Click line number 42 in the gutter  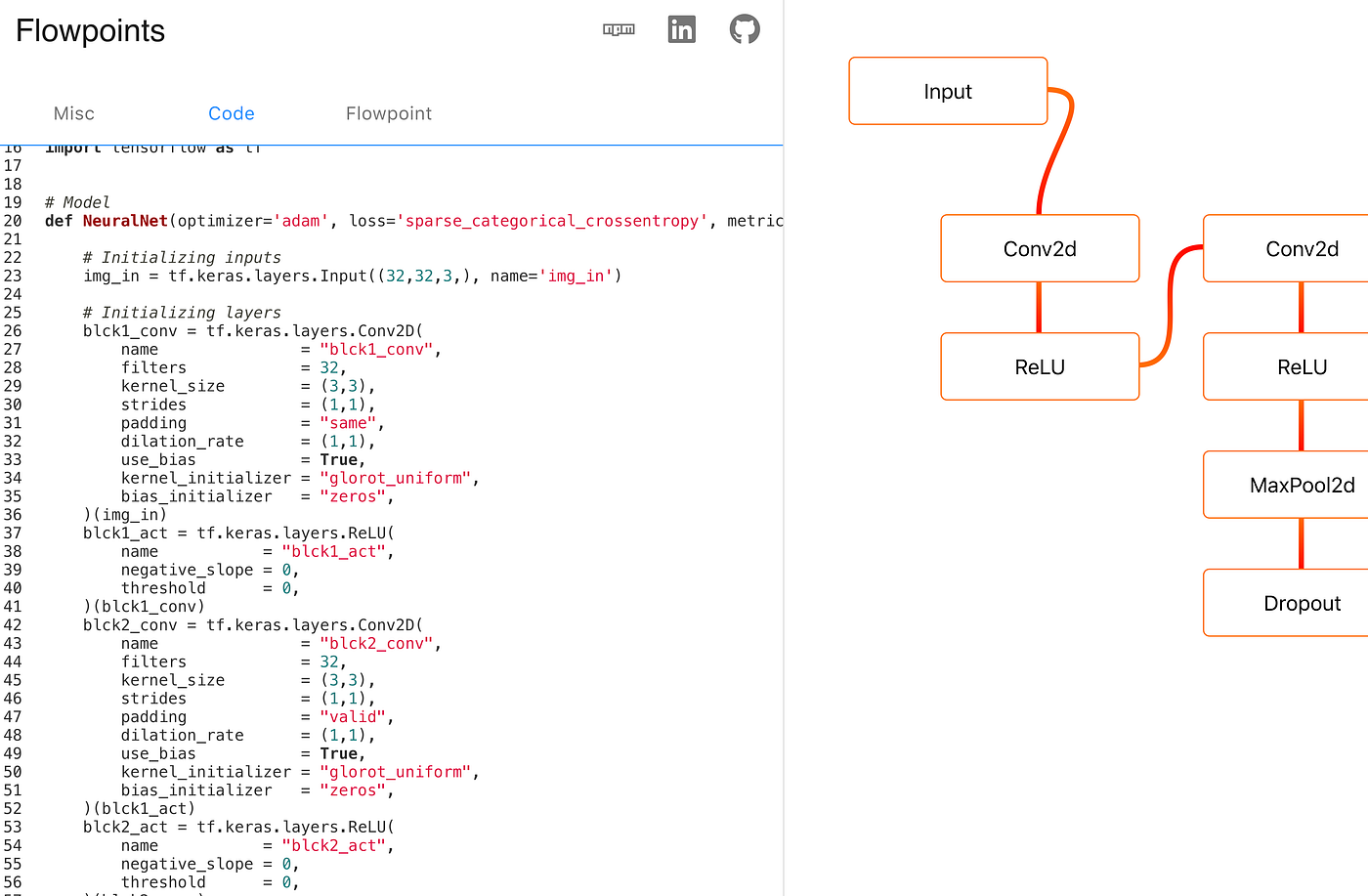point(13,625)
